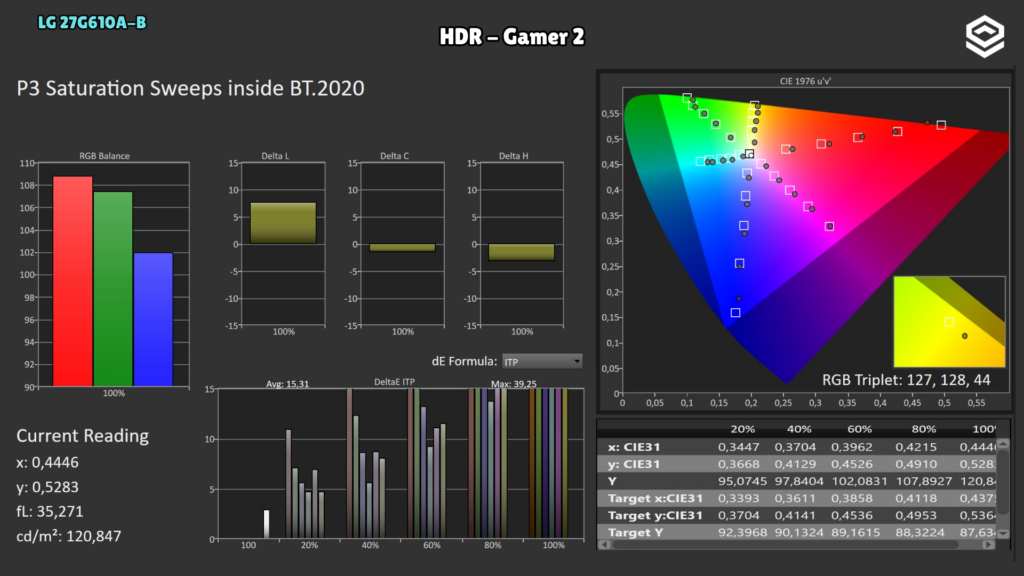The image size is (1024, 576).
Task: Click 'RGB Triplet: 127, 128, 44' label
Action: tap(906, 380)
